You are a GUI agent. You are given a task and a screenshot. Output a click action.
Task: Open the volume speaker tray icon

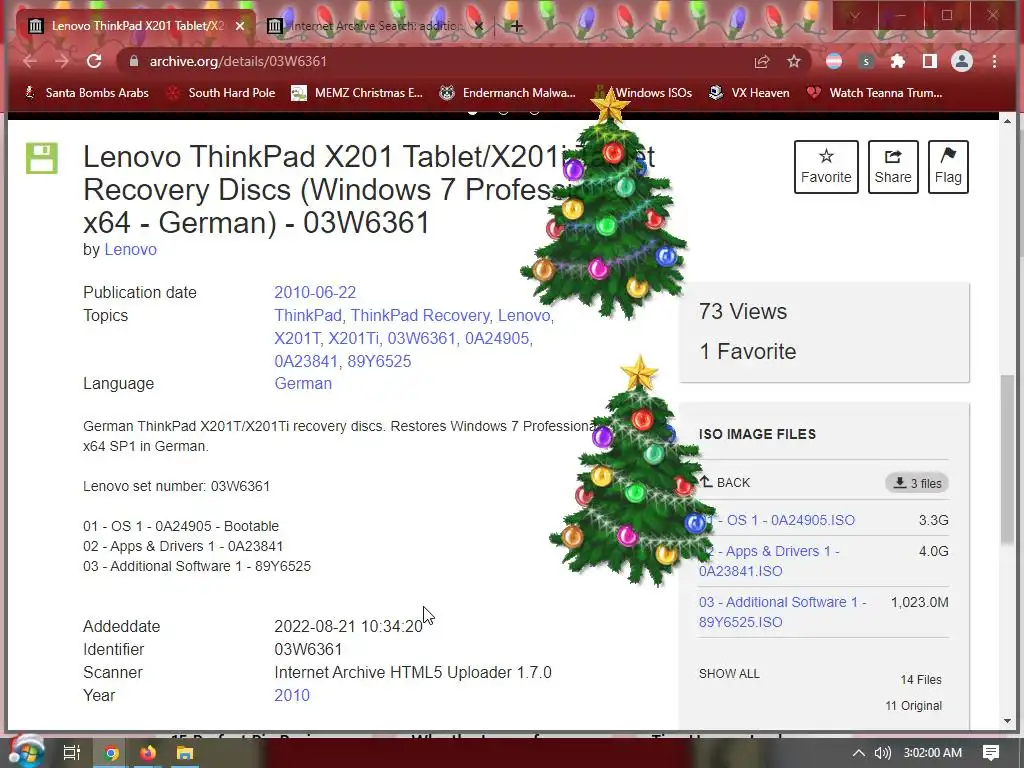[882, 753]
